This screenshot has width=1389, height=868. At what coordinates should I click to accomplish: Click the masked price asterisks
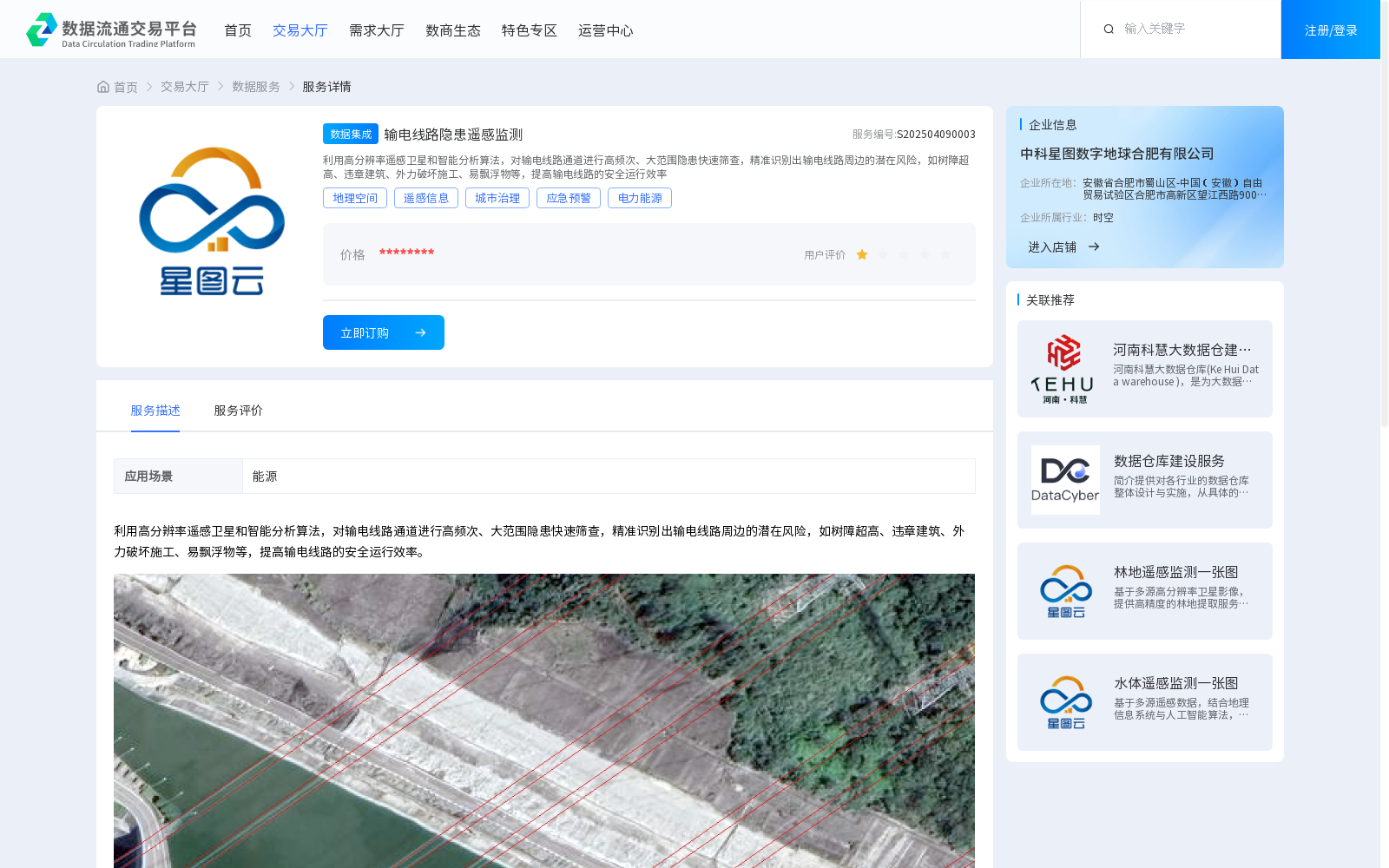[406, 253]
